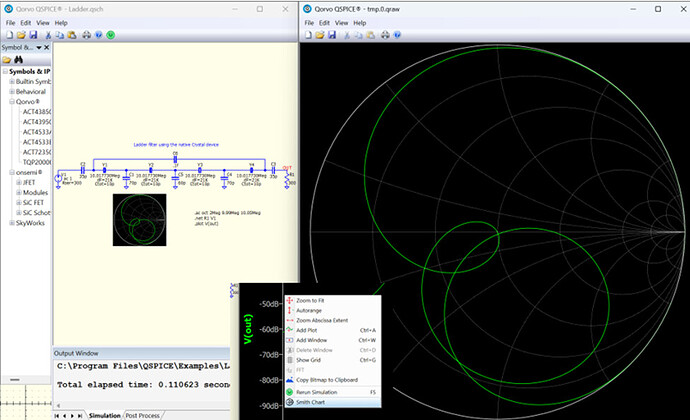Choose Zoom Abscissa Extent menu entry

(333, 321)
